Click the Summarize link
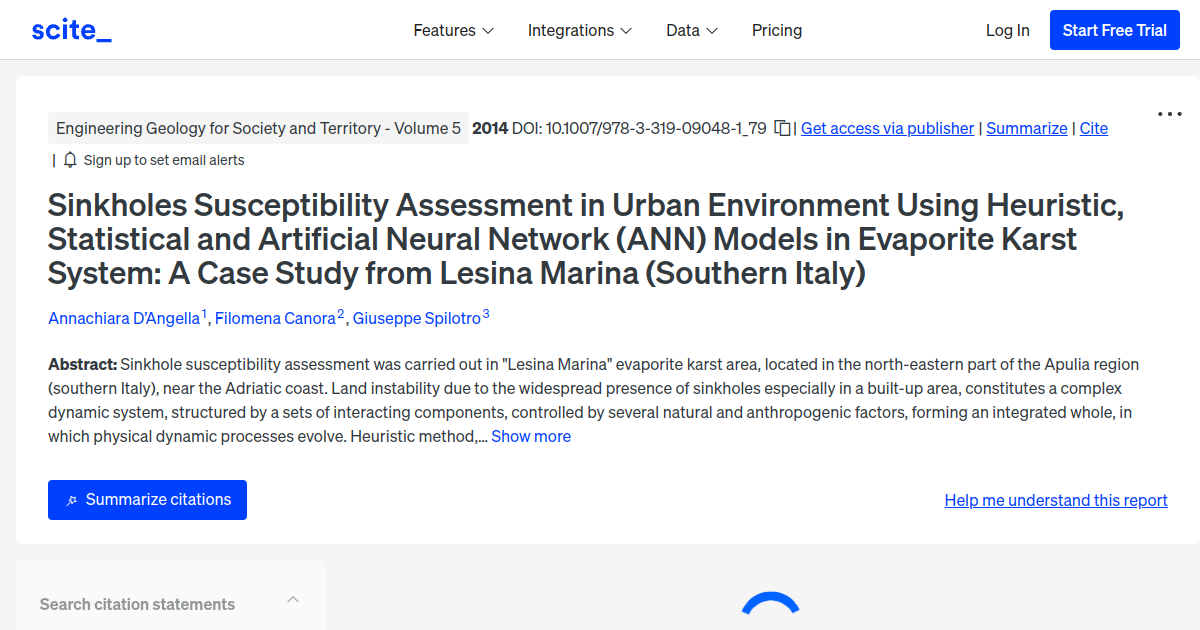The height and width of the screenshot is (630, 1200). pos(1027,128)
